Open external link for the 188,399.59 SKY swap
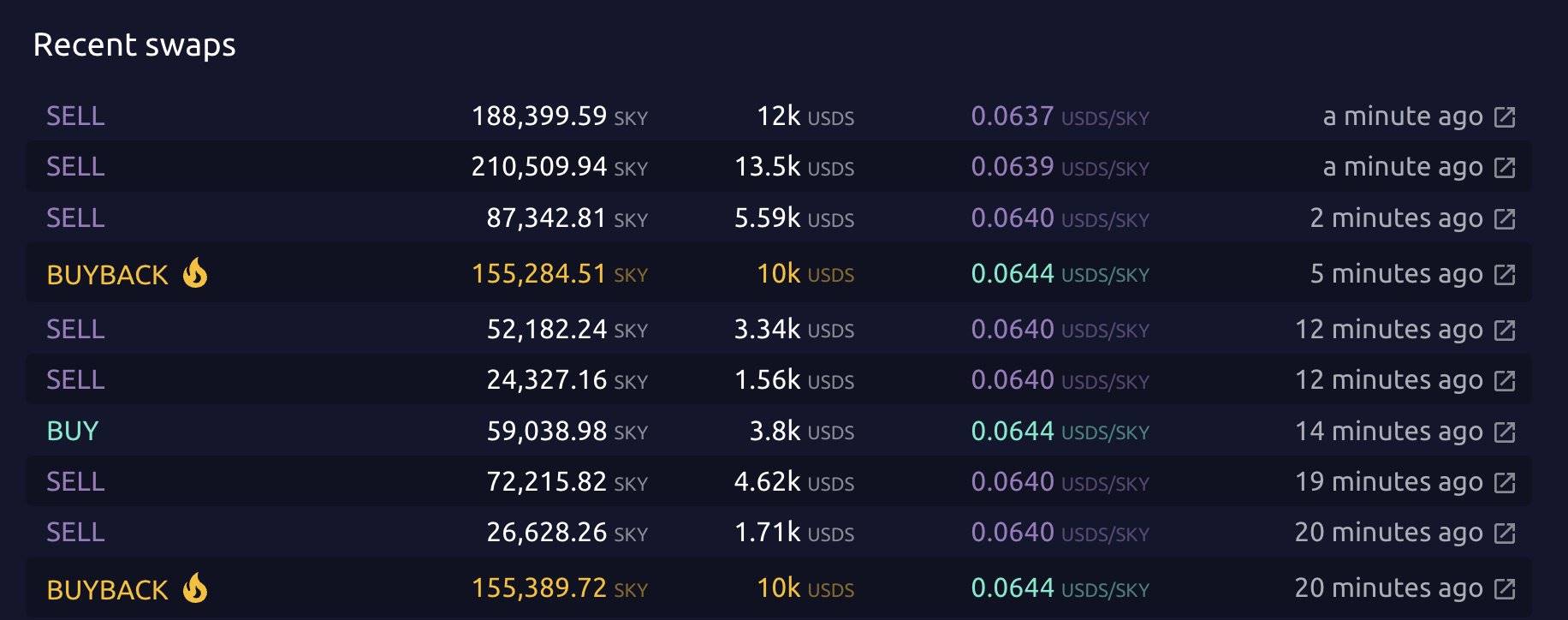Image resolution: width=1568 pixels, height=620 pixels. coord(1504,117)
